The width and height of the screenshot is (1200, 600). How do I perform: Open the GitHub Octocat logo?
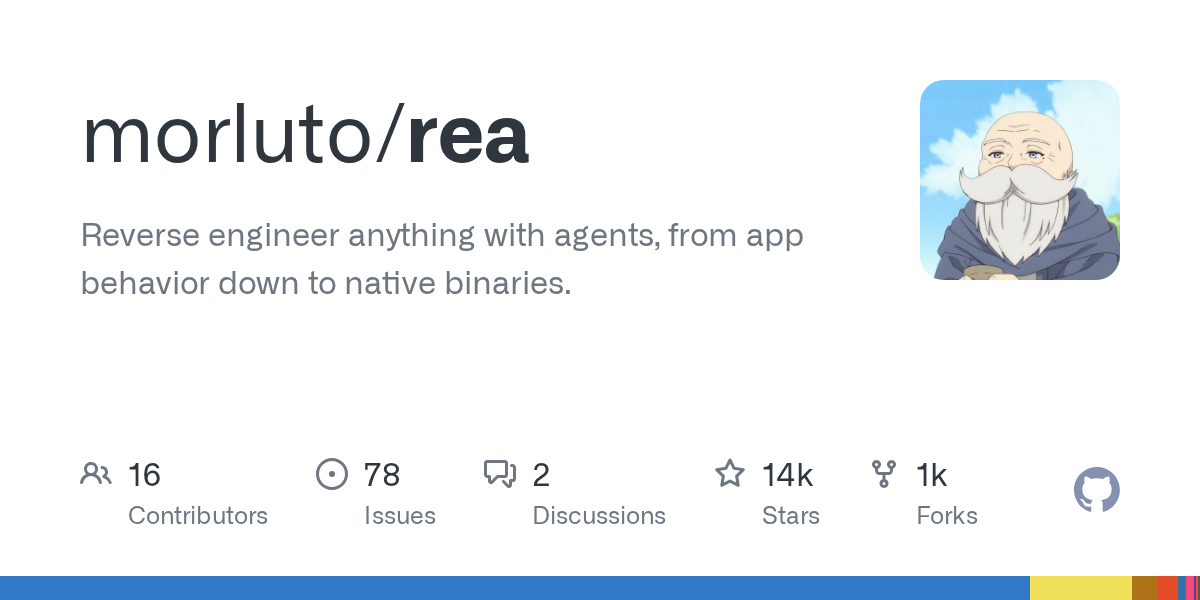pyautogui.click(x=1097, y=490)
